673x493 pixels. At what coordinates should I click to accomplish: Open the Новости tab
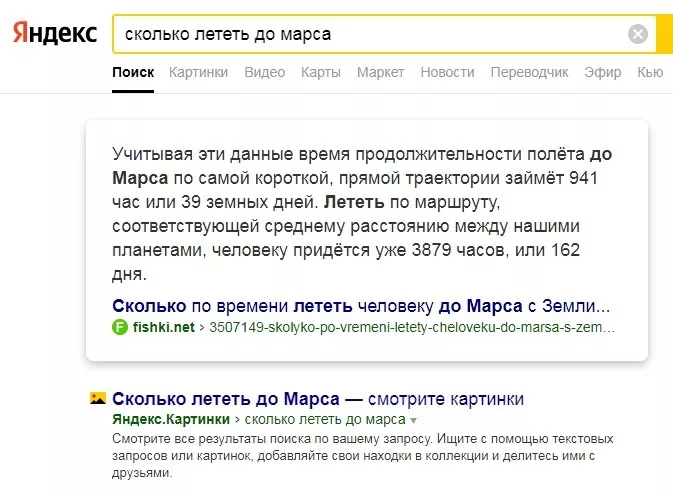pyautogui.click(x=447, y=72)
